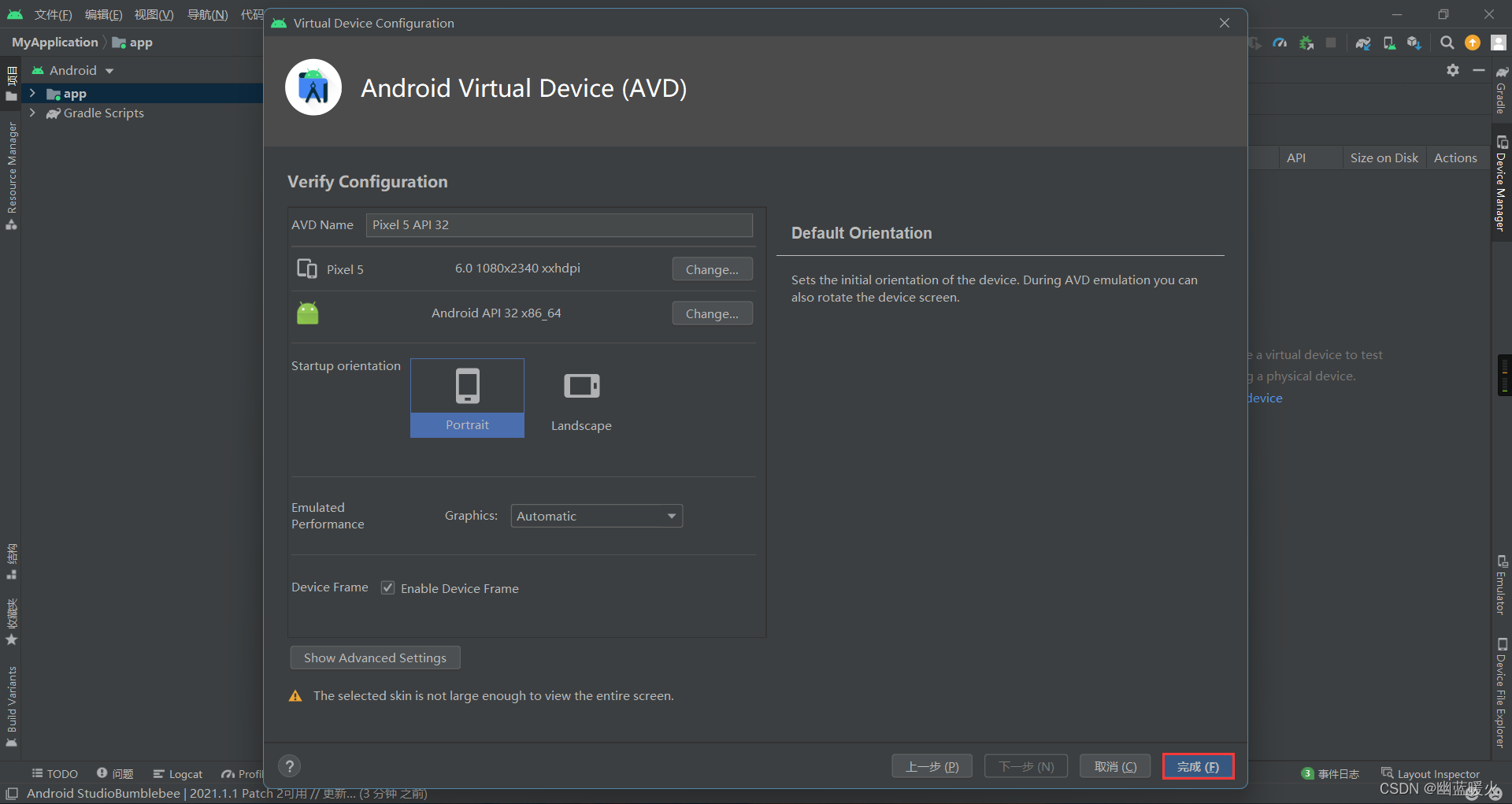The width and height of the screenshot is (1512, 804).
Task: Click 取消 (C) cancel button
Action: [1115, 766]
